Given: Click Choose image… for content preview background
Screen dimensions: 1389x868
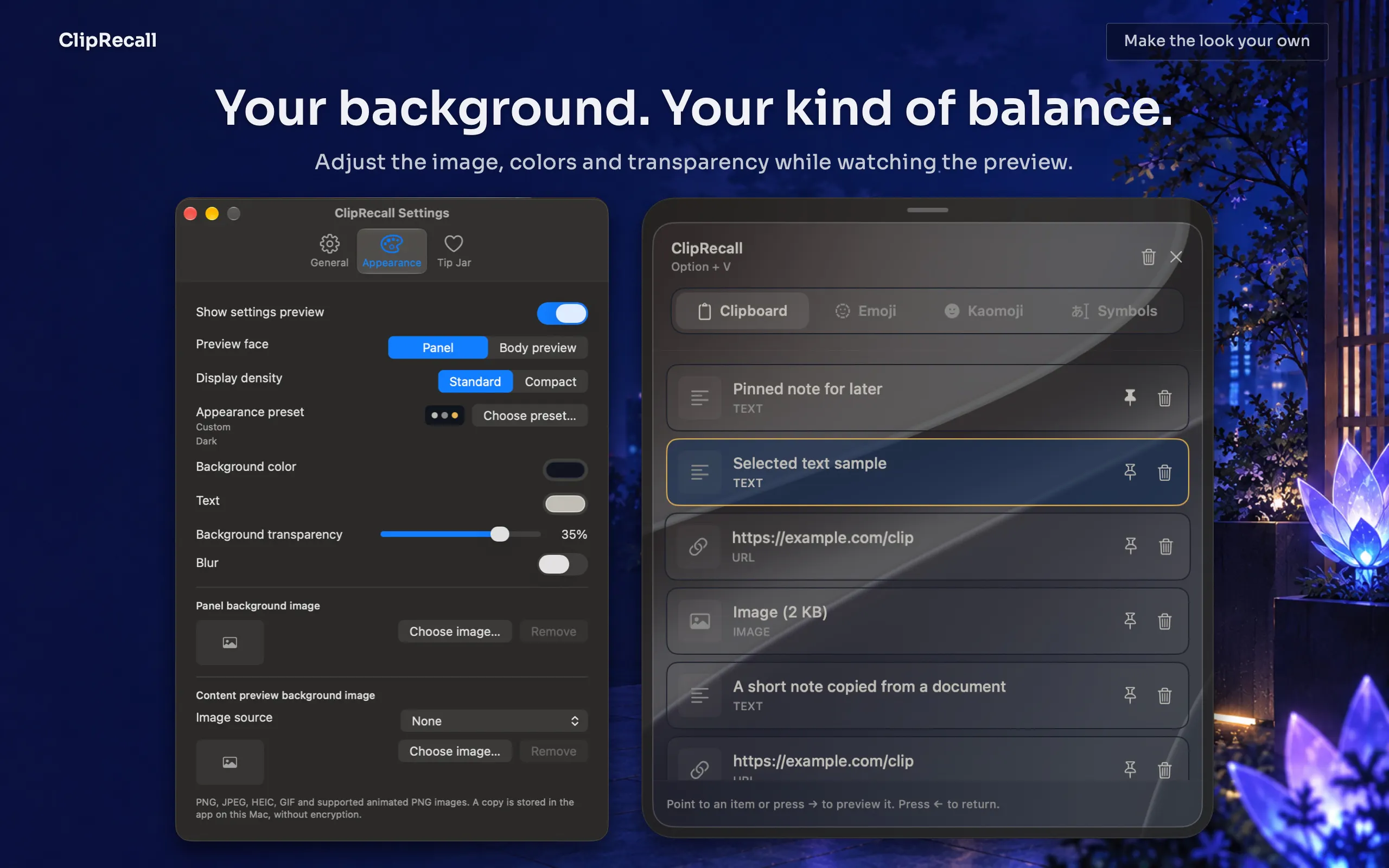Looking at the screenshot, I should point(455,751).
